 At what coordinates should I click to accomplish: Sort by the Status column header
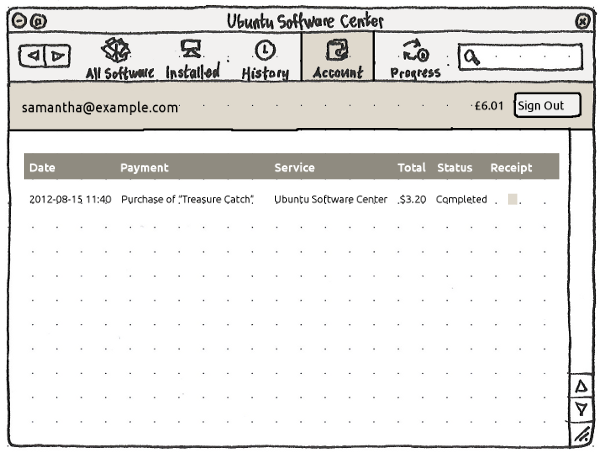[x=454, y=168]
